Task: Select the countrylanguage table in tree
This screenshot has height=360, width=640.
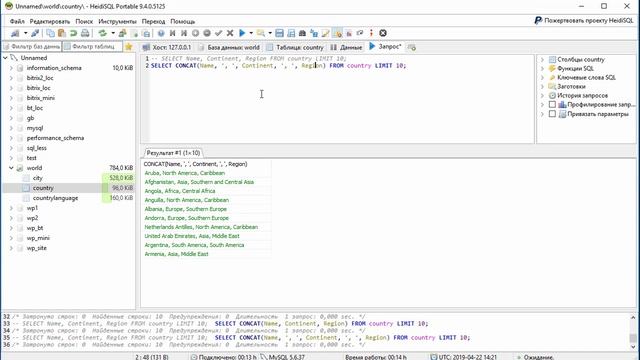Action: [55, 198]
